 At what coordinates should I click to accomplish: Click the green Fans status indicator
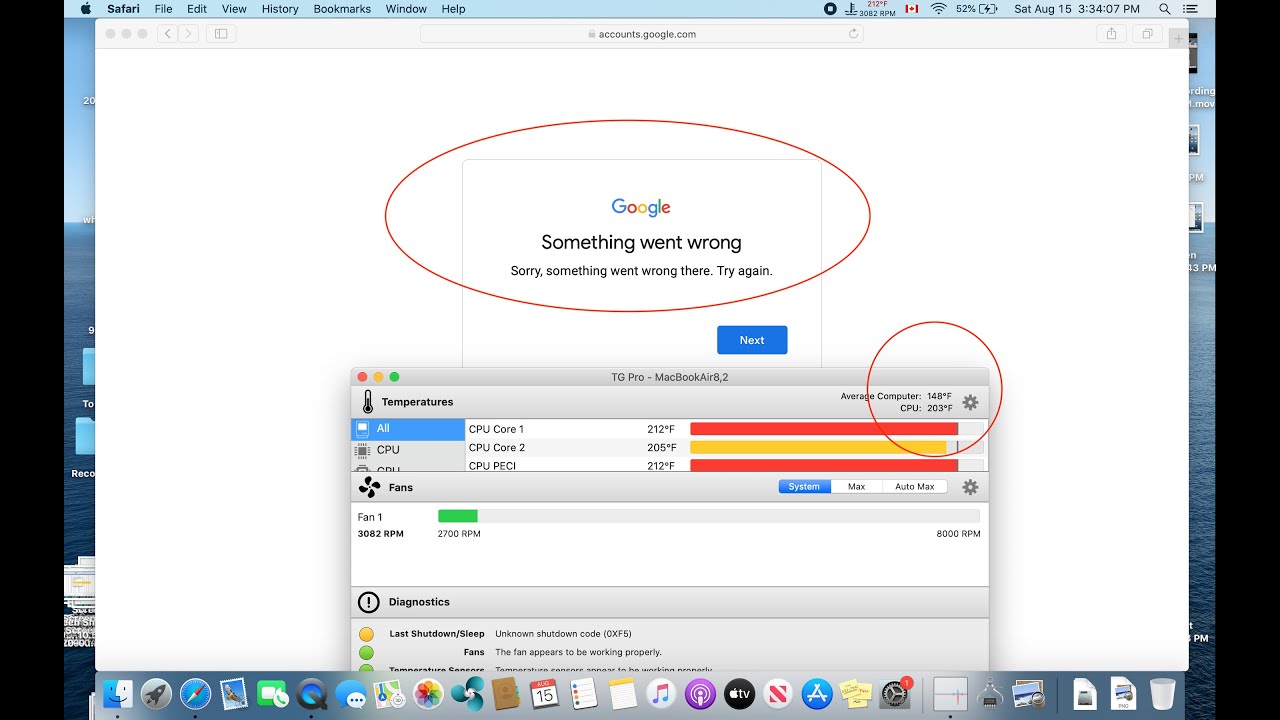[x=367, y=652]
